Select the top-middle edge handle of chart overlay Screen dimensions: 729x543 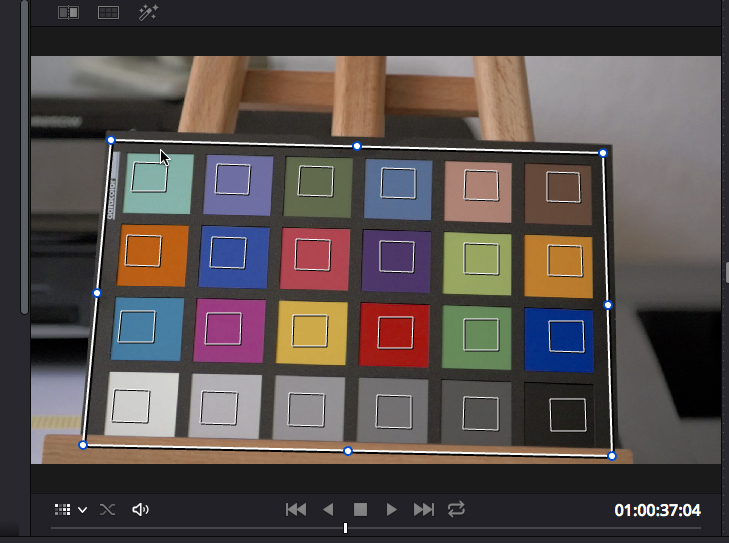[x=357, y=146]
